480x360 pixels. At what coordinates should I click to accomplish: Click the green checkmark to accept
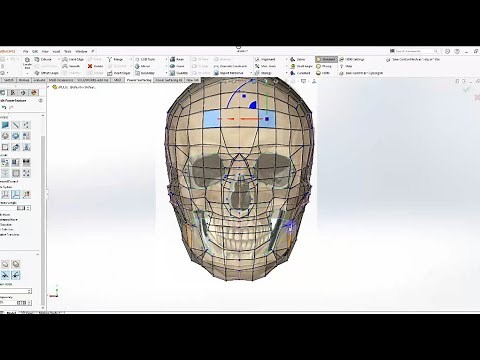click(467, 89)
